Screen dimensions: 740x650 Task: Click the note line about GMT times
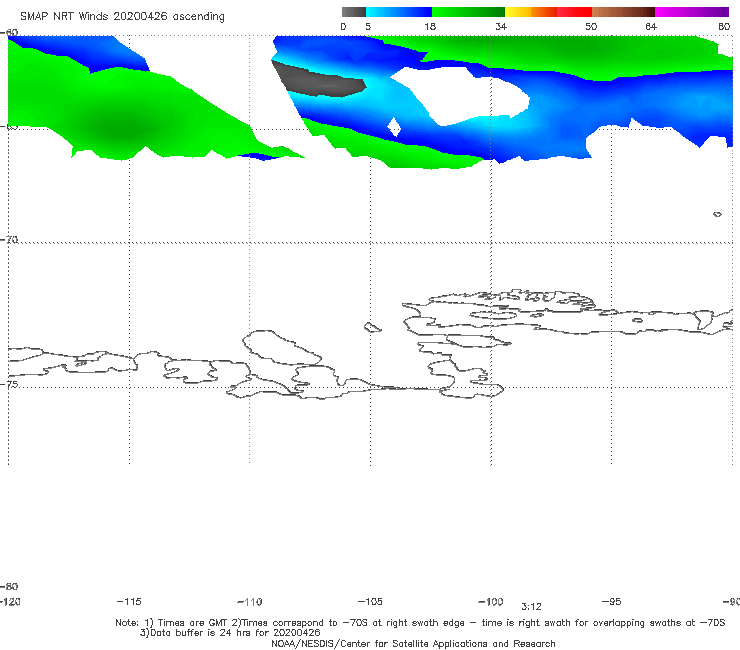(x=420, y=623)
